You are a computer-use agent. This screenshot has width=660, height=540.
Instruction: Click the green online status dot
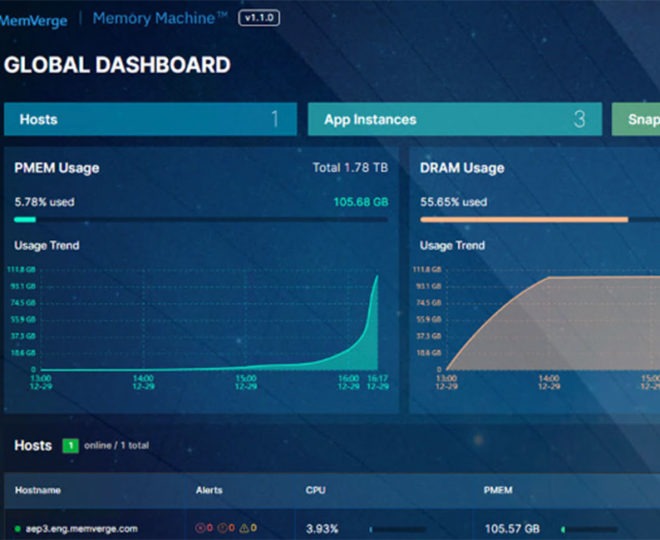click(x=18, y=528)
